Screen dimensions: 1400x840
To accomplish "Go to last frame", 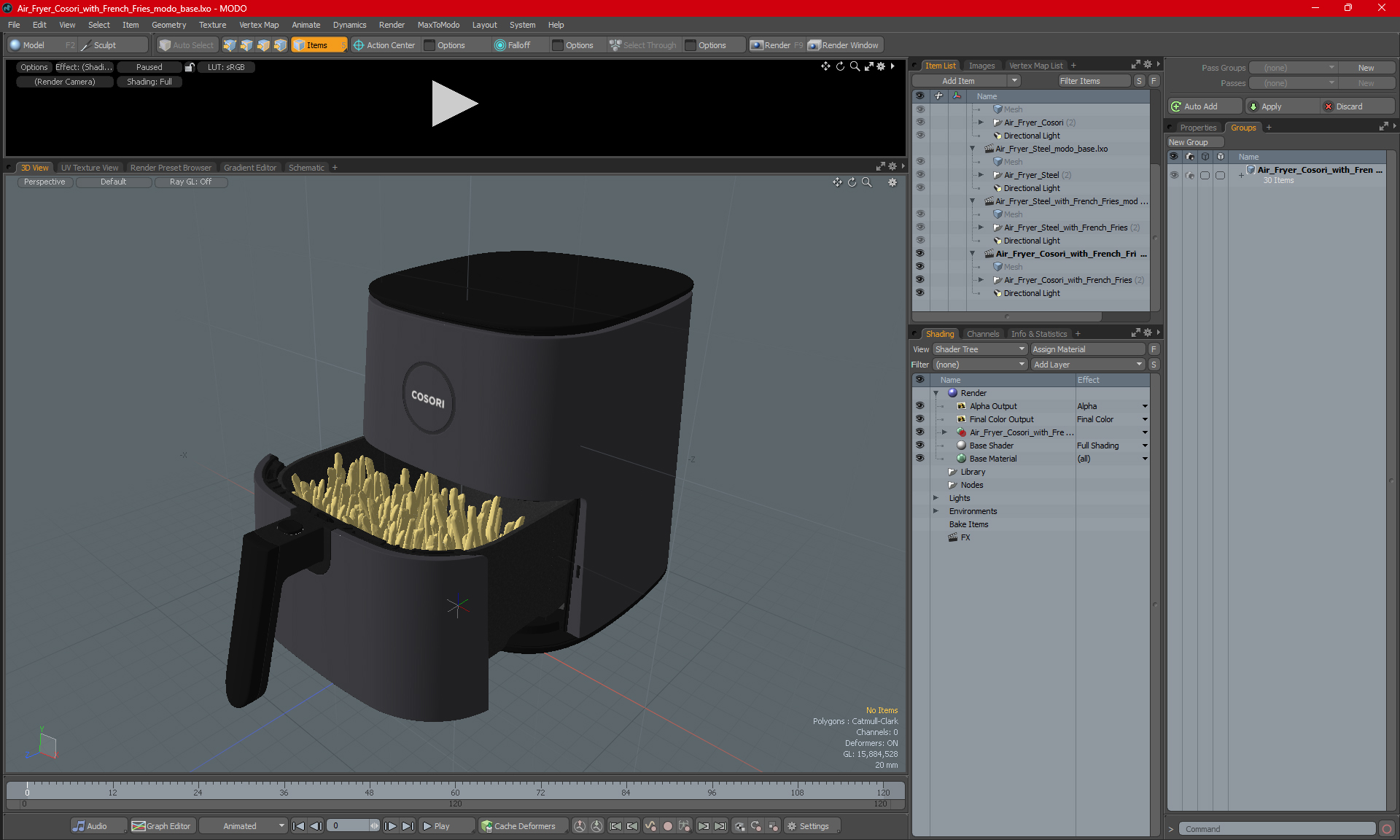I will (x=408, y=826).
